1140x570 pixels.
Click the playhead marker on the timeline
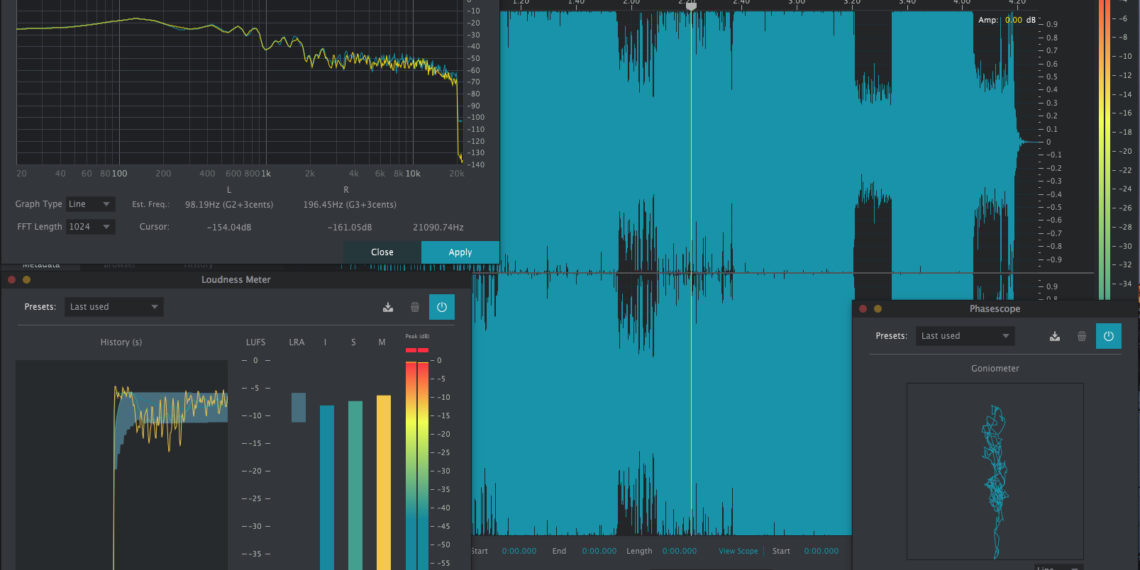[x=690, y=5]
